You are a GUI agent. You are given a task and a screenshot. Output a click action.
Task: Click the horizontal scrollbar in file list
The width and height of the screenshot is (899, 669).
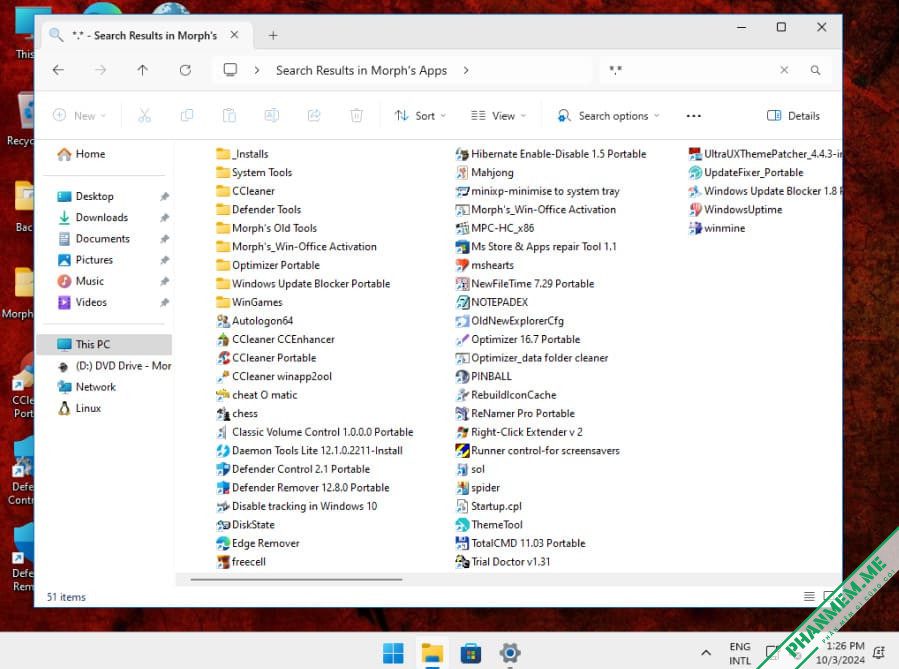click(296, 580)
